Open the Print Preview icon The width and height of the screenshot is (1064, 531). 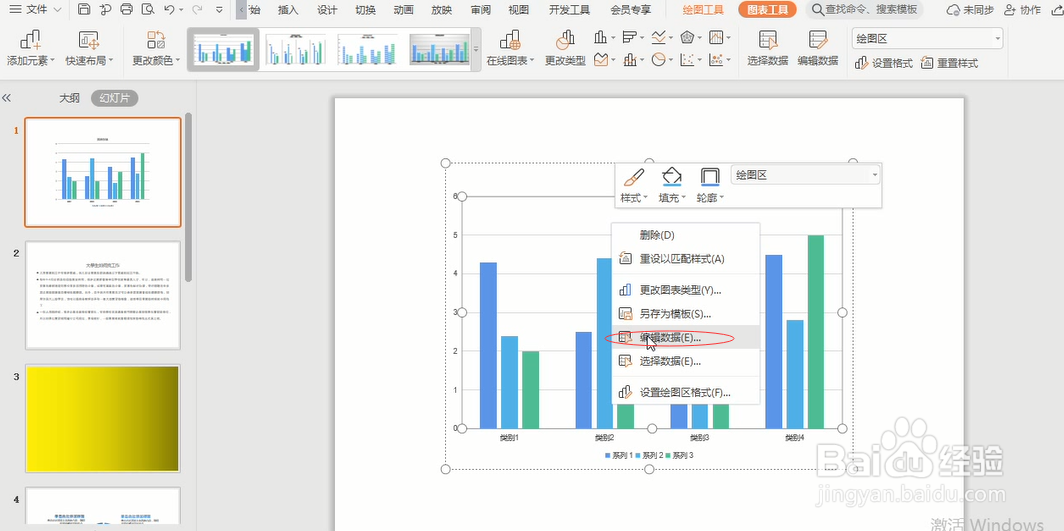click(147, 9)
